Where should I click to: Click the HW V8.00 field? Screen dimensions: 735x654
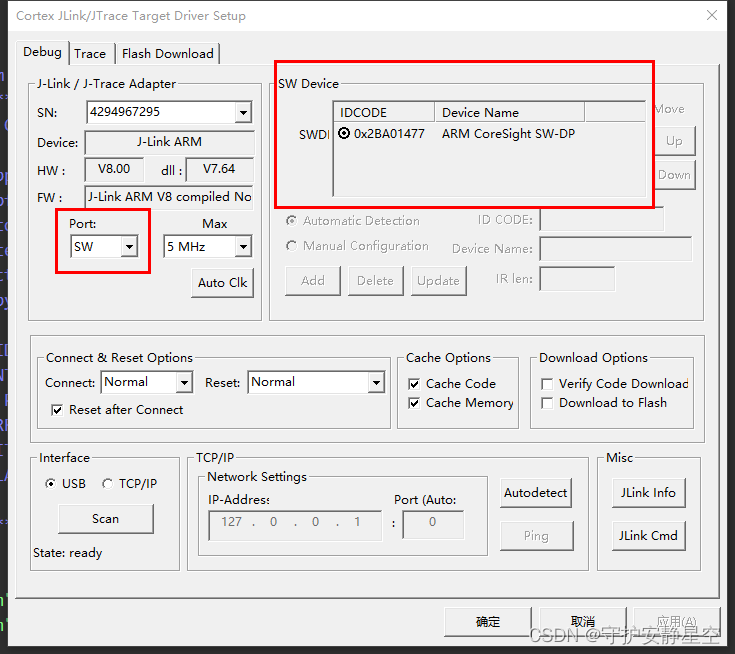[x=114, y=169]
